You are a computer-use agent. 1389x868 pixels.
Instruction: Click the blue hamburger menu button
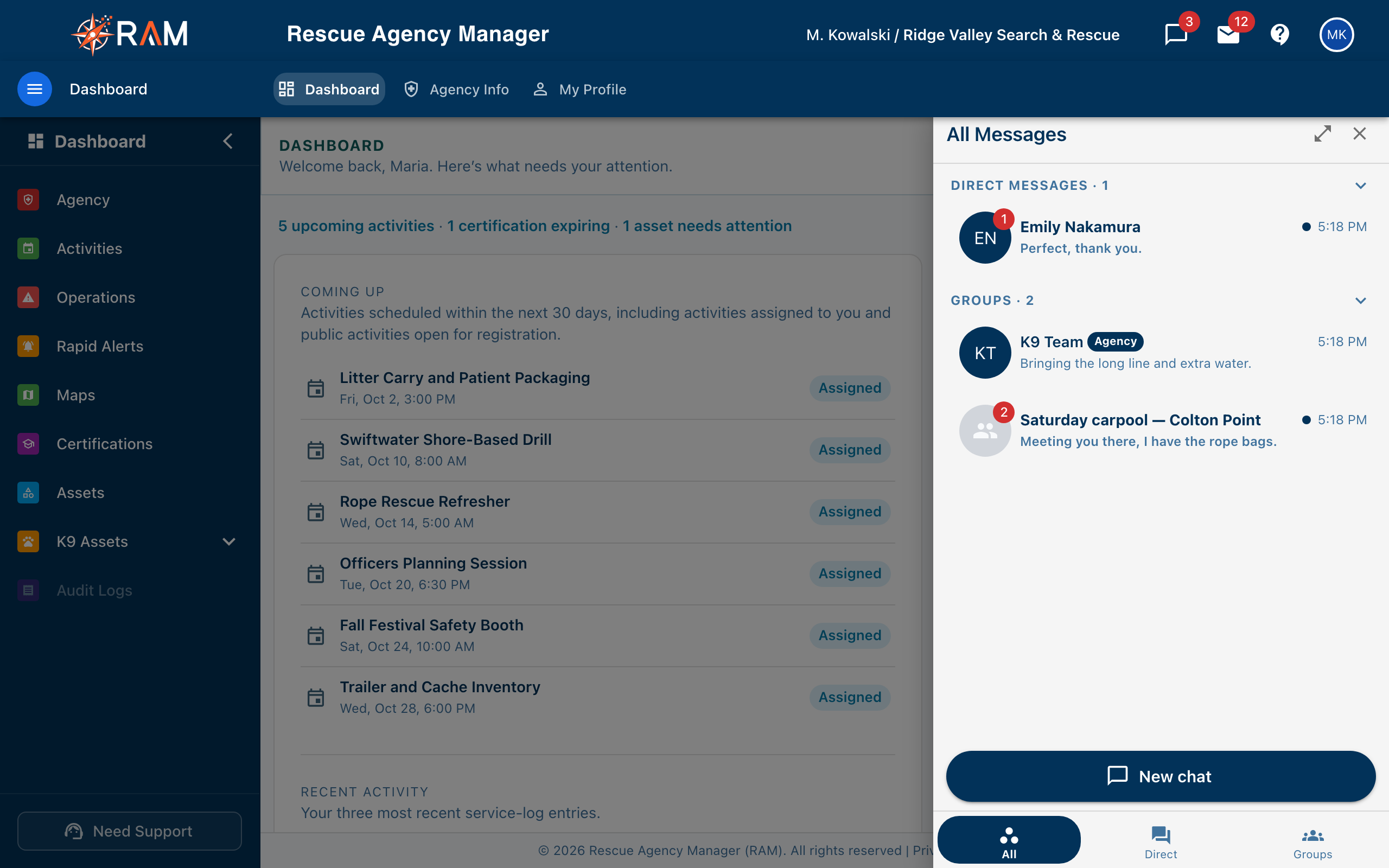[34, 89]
